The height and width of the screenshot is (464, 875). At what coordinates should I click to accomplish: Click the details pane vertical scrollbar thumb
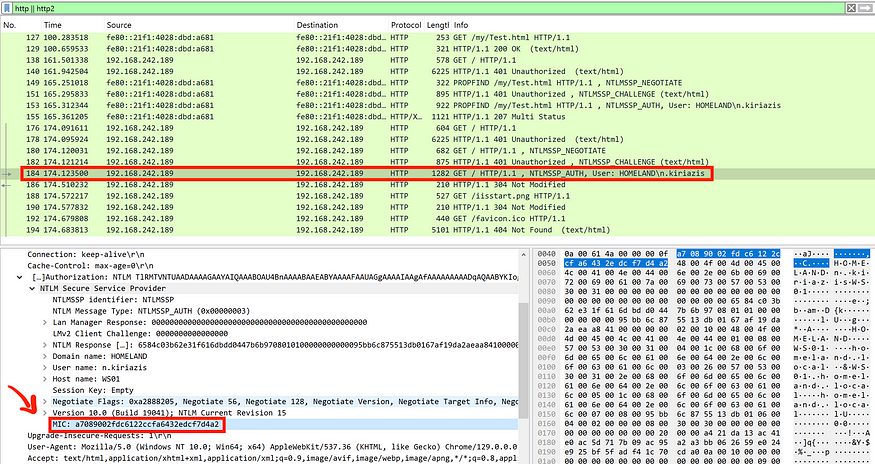pyautogui.click(x=523, y=360)
